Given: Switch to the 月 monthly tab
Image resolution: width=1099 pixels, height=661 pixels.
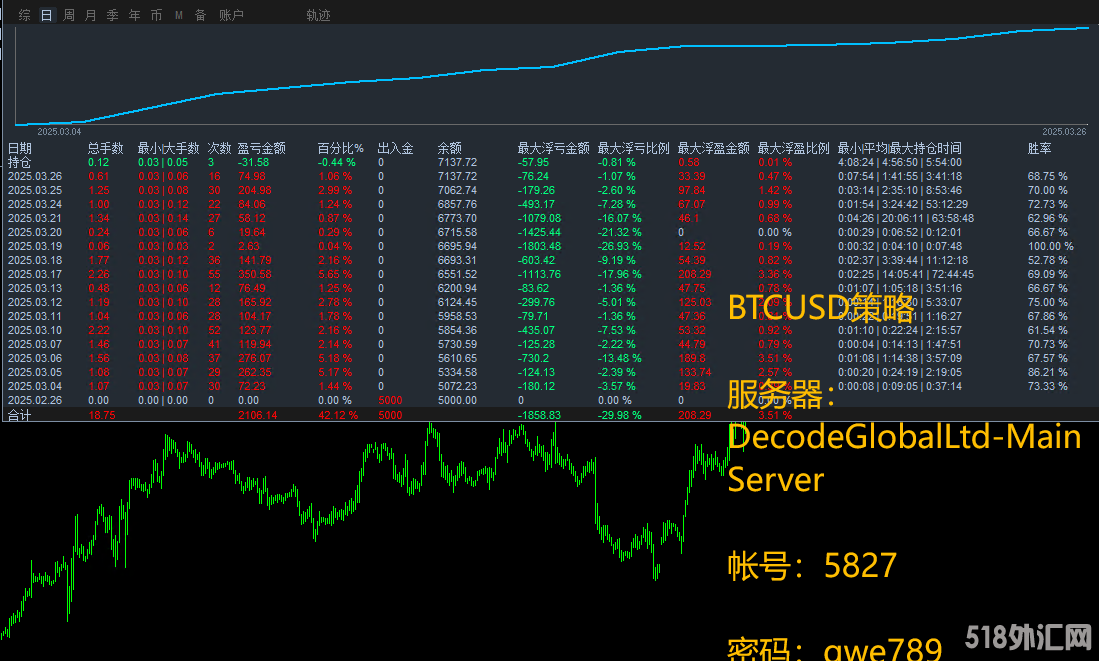Looking at the screenshot, I should point(90,15).
